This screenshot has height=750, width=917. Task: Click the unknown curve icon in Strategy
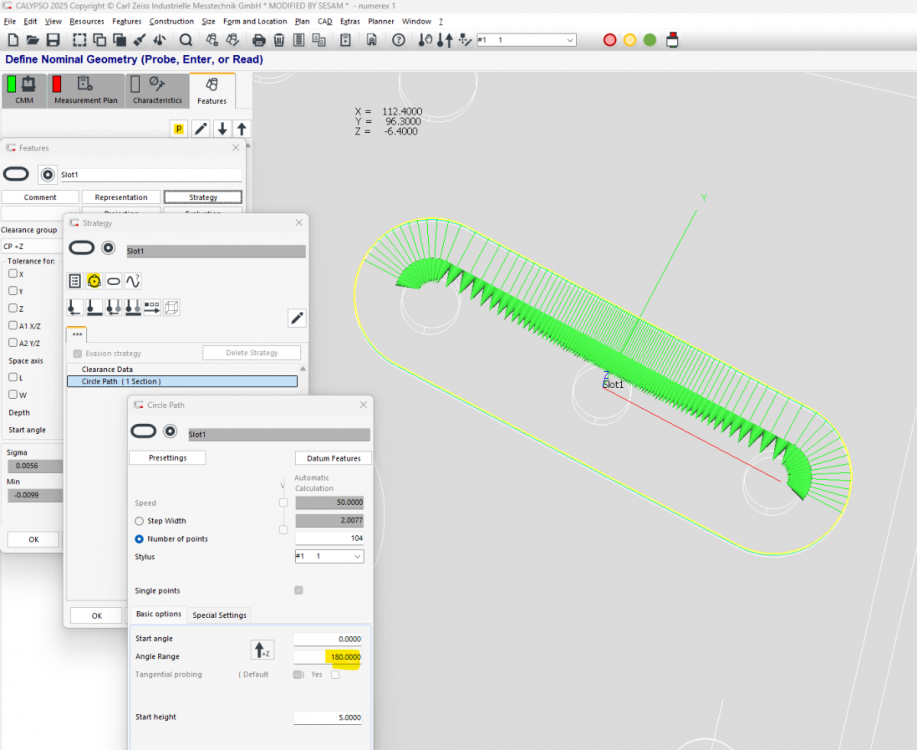pos(133,281)
